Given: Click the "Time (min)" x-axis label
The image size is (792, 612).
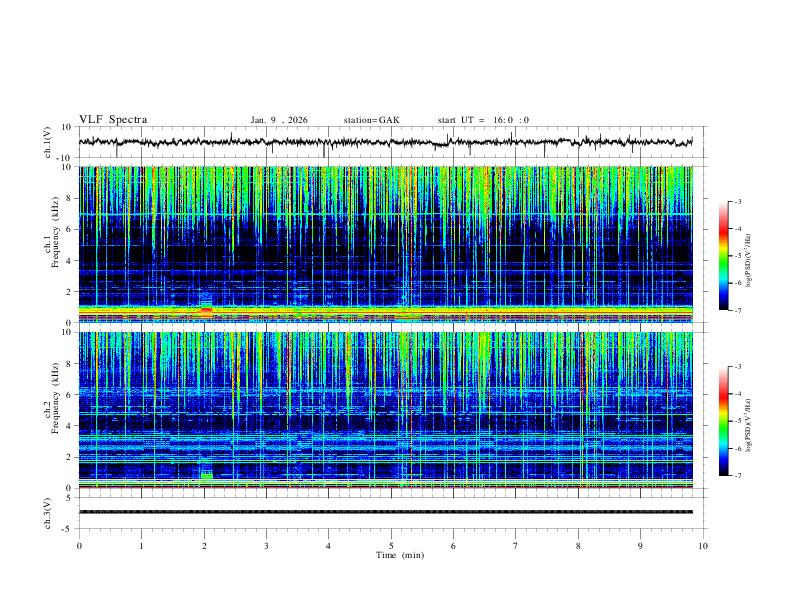Looking at the screenshot, I should 400,555.
